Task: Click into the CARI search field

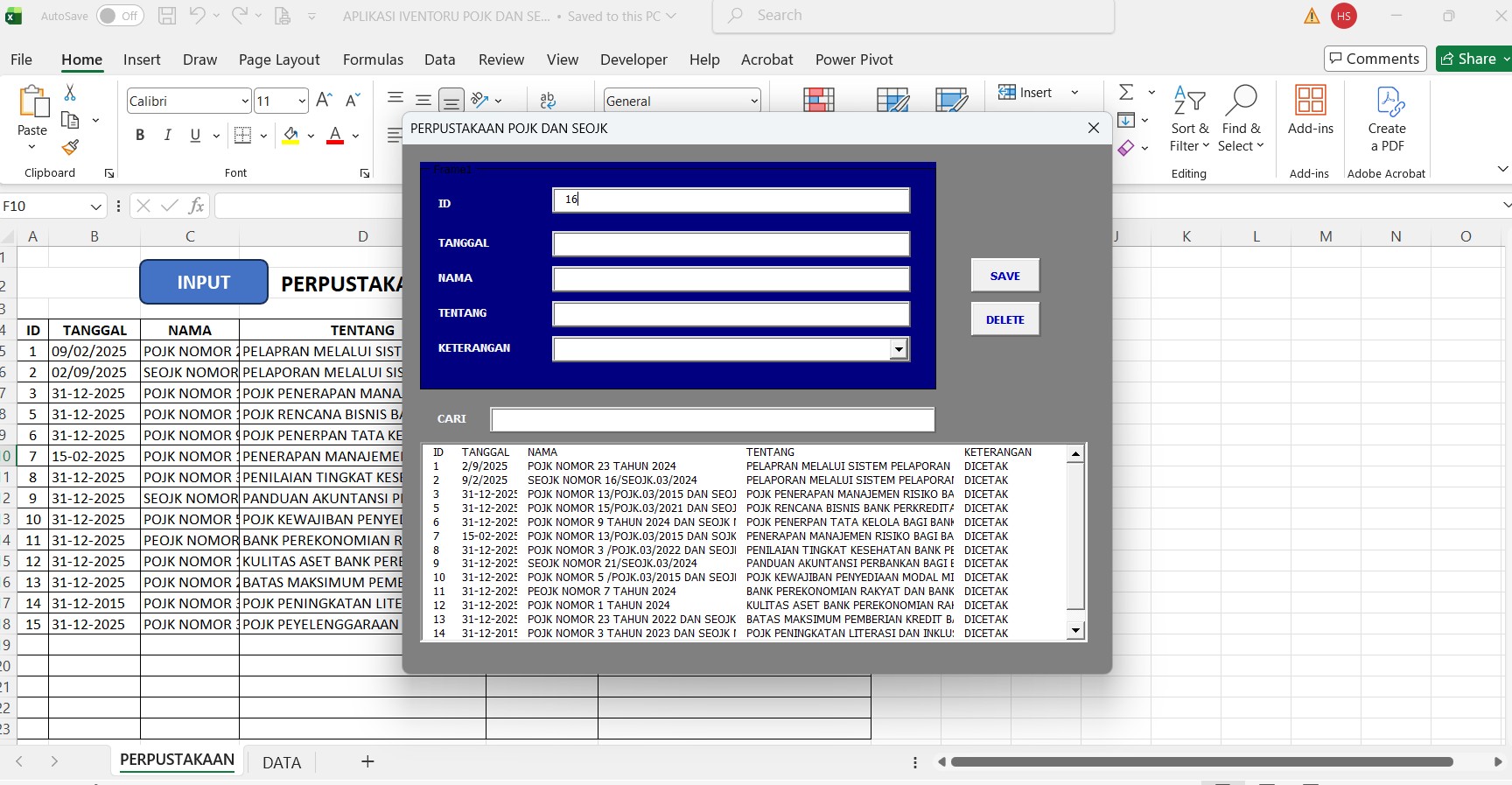Action: pyautogui.click(x=712, y=420)
